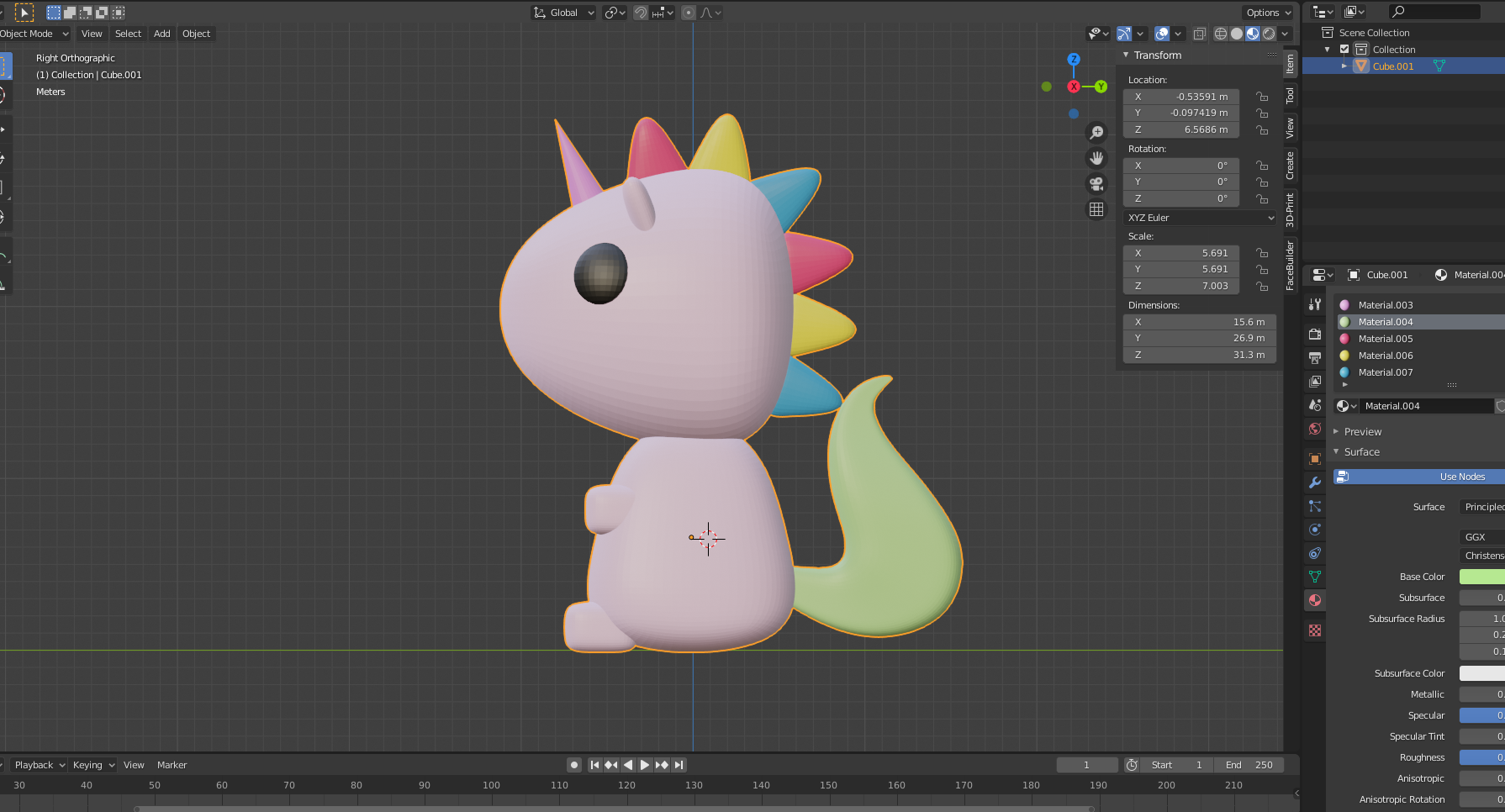Switch to orthographic grid view icon
The width and height of the screenshot is (1505, 812).
click(1096, 209)
